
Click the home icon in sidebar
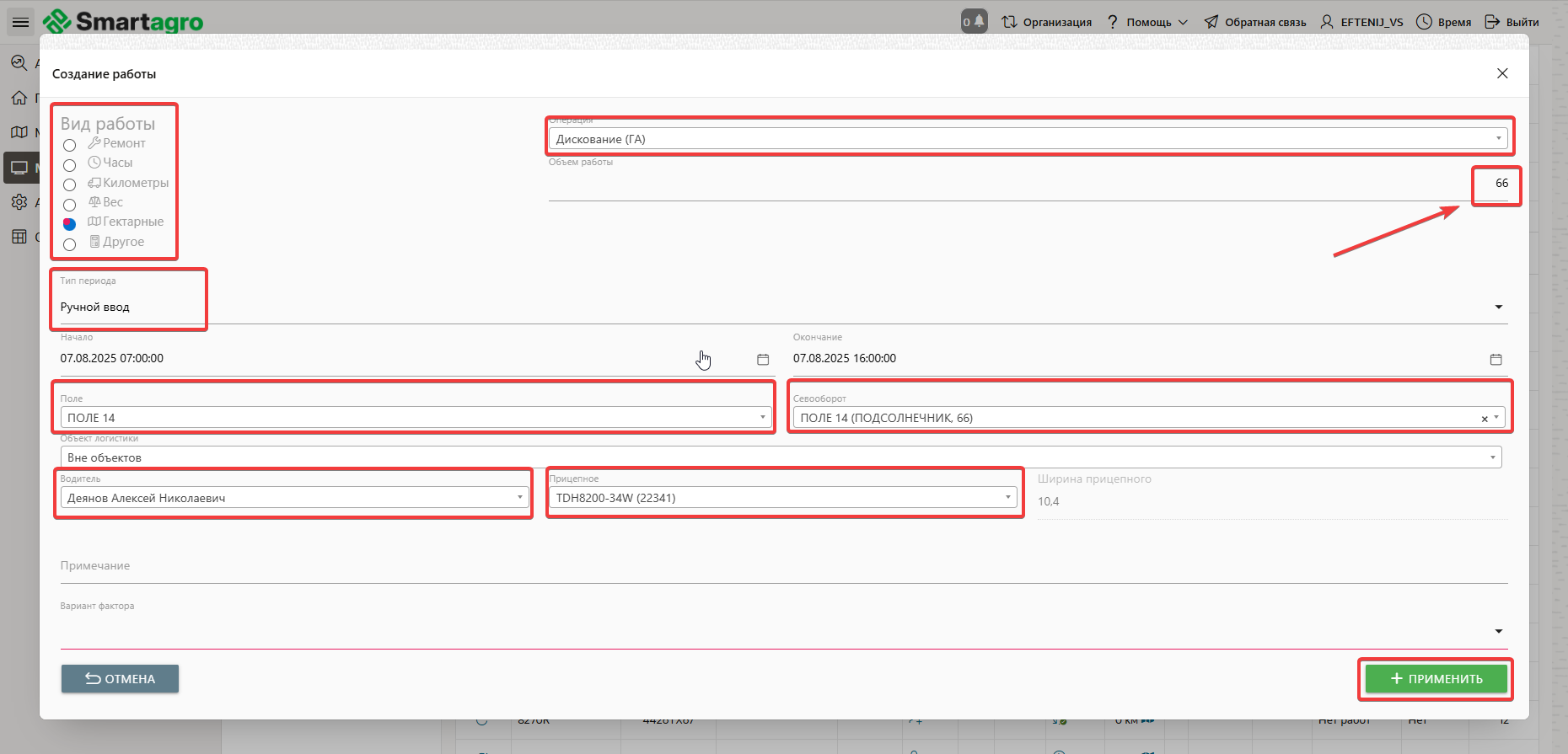click(x=19, y=98)
